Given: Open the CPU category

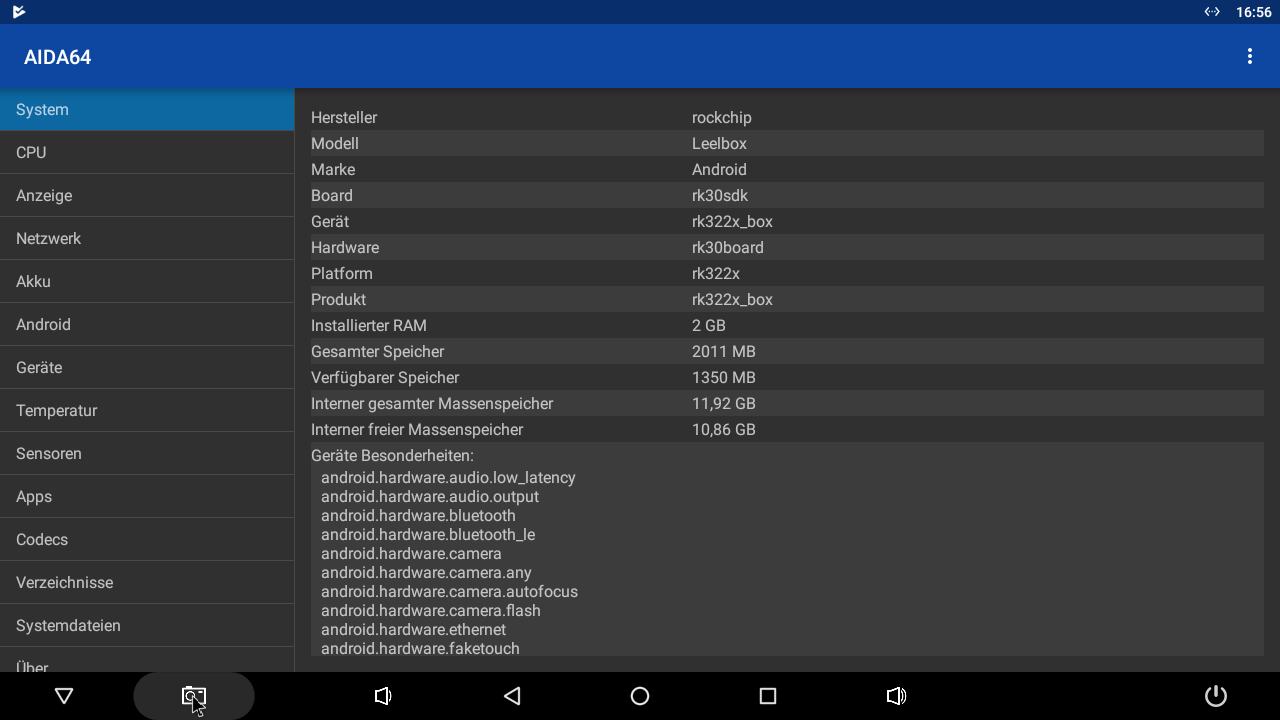Looking at the screenshot, I should coord(147,153).
